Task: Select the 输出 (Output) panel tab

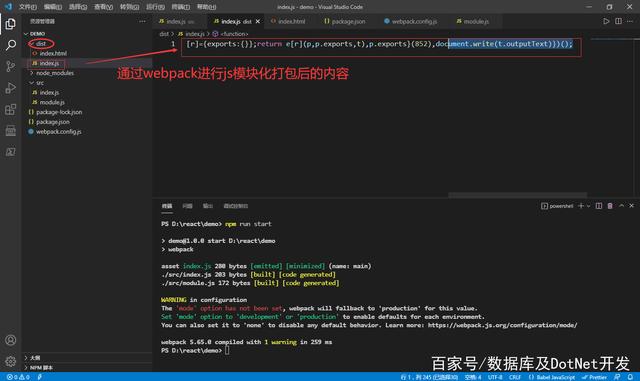Action: tap(208, 206)
